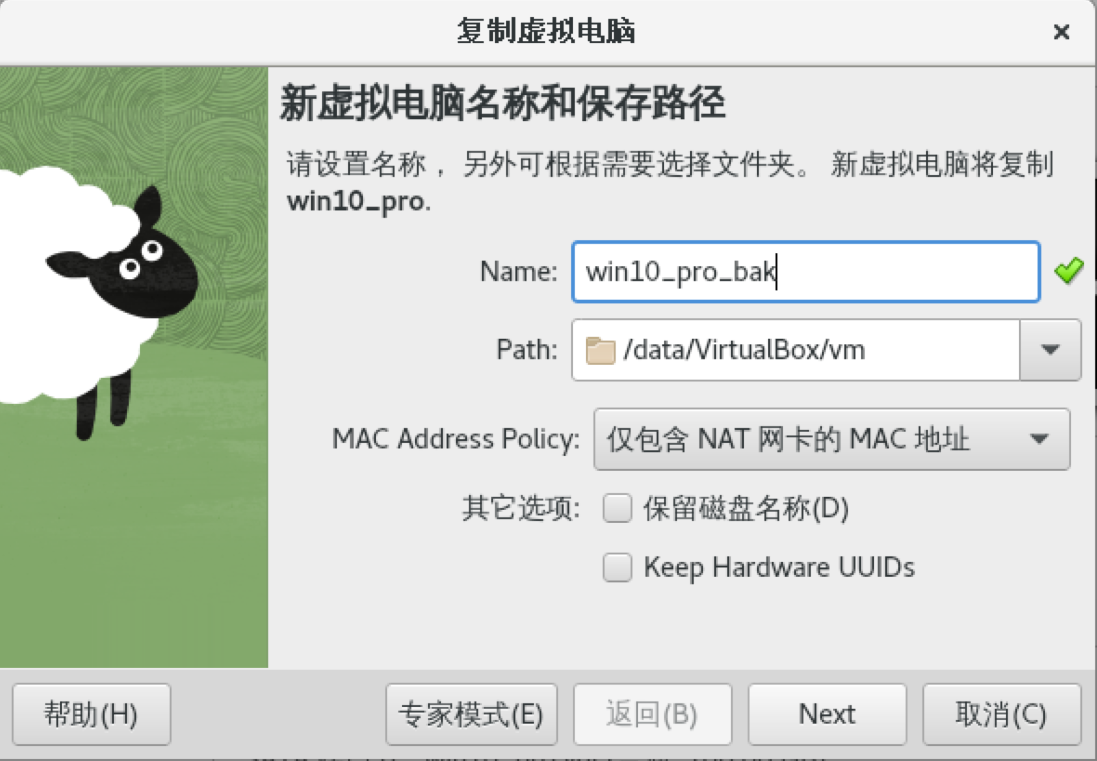This screenshot has height=761, width=1097.
Task: Open 帮助(H) help
Action: pyautogui.click(x=91, y=714)
